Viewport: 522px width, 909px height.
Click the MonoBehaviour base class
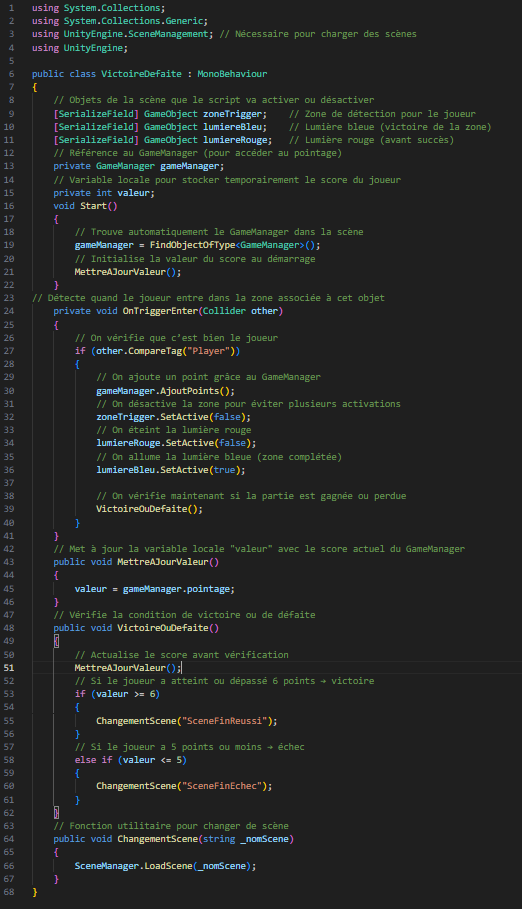(x=232, y=74)
